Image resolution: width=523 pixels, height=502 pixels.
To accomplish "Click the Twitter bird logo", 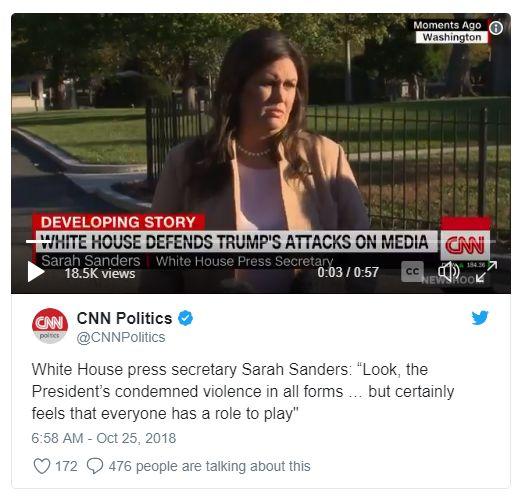I will (x=480, y=318).
